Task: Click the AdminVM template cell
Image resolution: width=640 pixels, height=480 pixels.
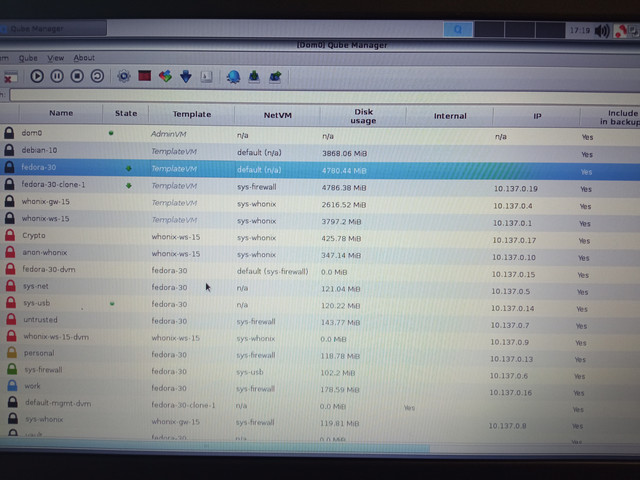Action: [x=168, y=134]
